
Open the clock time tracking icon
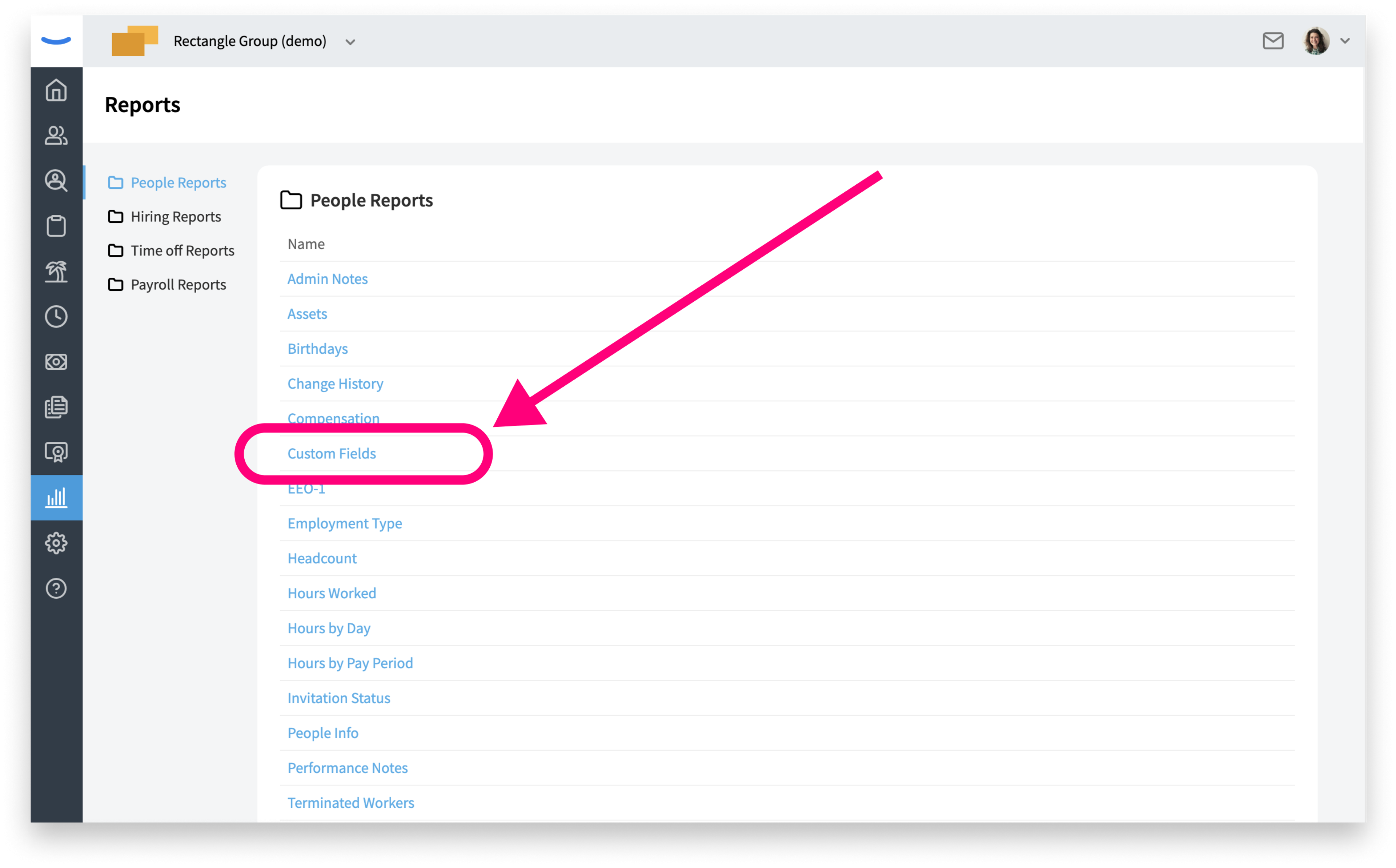click(56, 316)
